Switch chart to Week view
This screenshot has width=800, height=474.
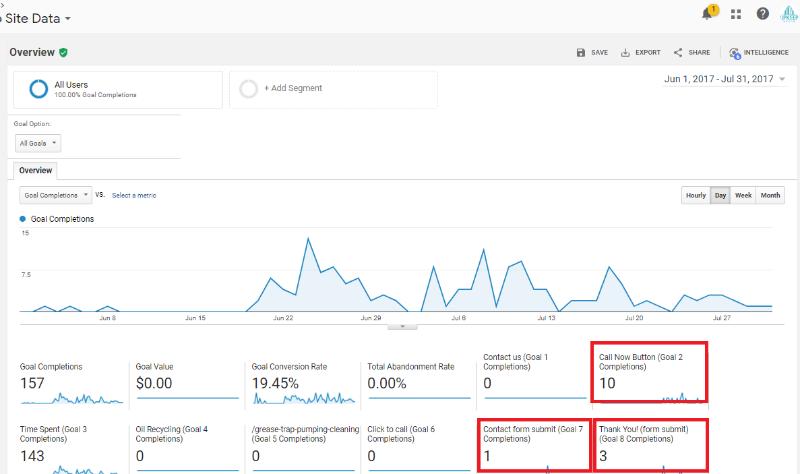coord(743,195)
